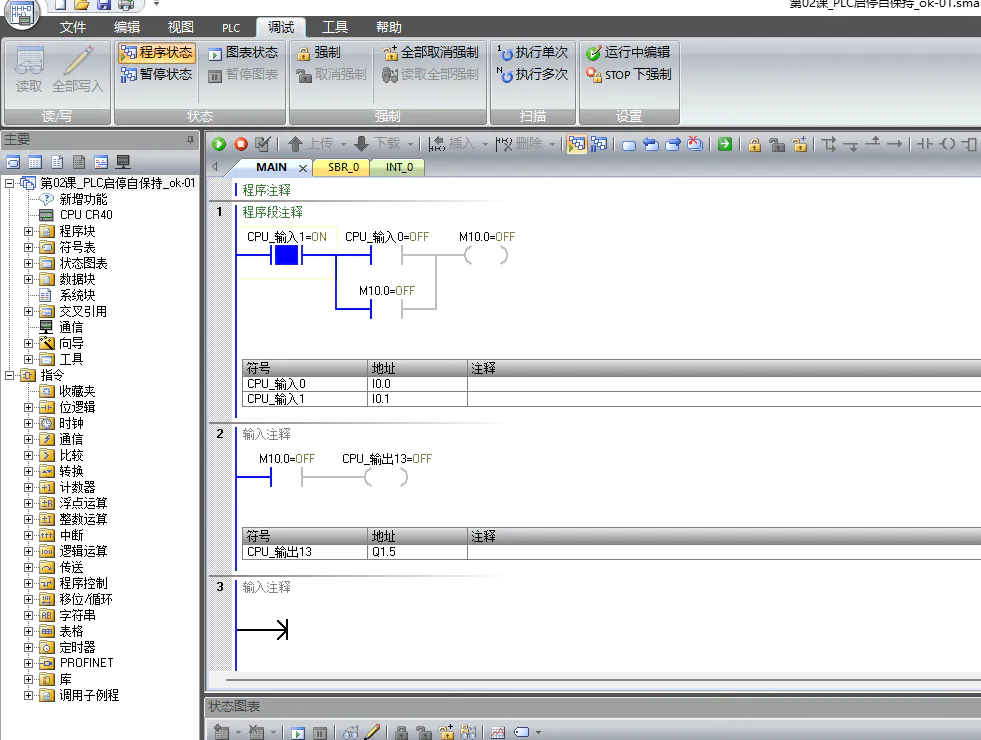
Task: Click the pause program status icon in editor toolbar
Action: click(x=599, y=144)
